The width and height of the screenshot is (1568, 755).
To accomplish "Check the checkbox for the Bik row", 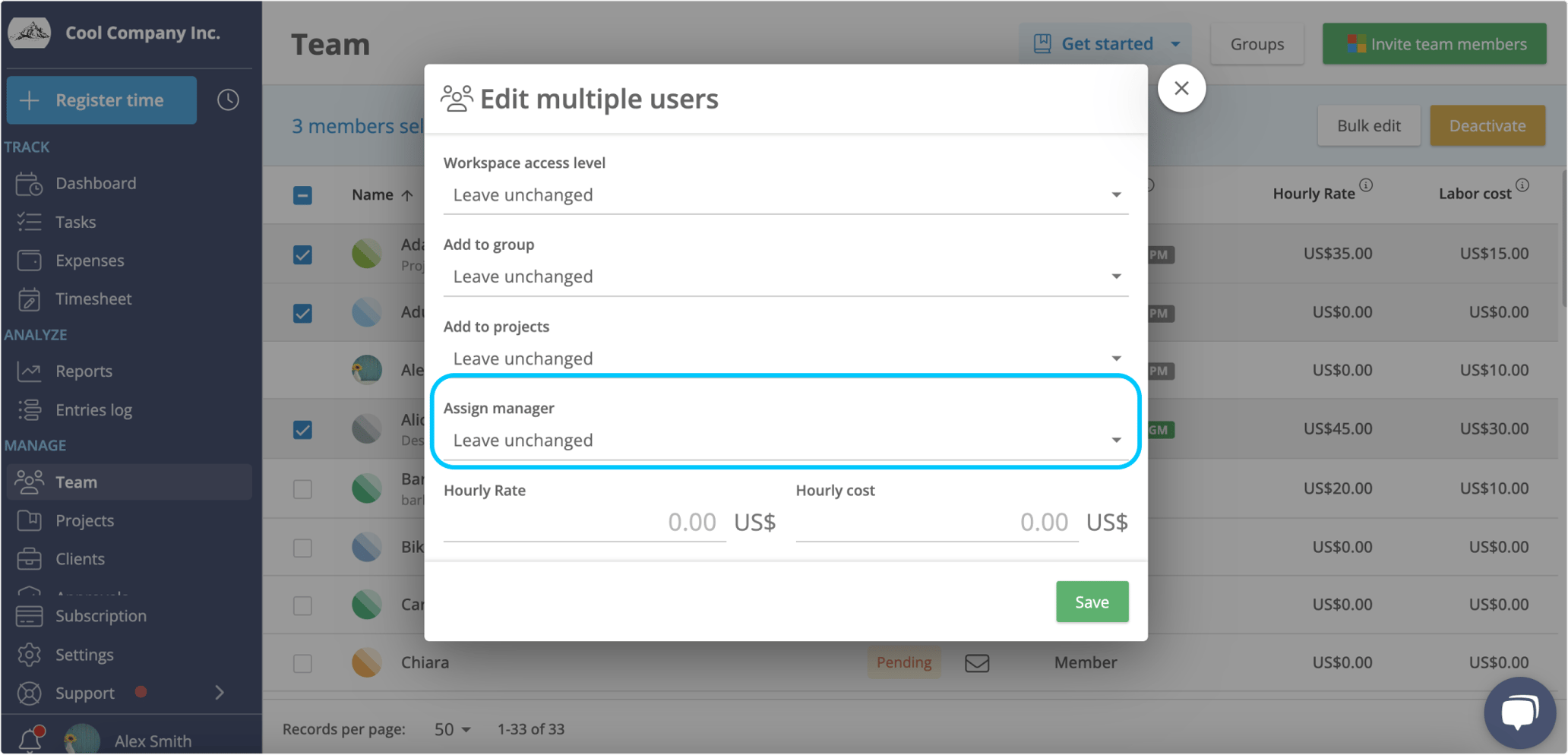I will pyautogui.click(x=302, y=548).
